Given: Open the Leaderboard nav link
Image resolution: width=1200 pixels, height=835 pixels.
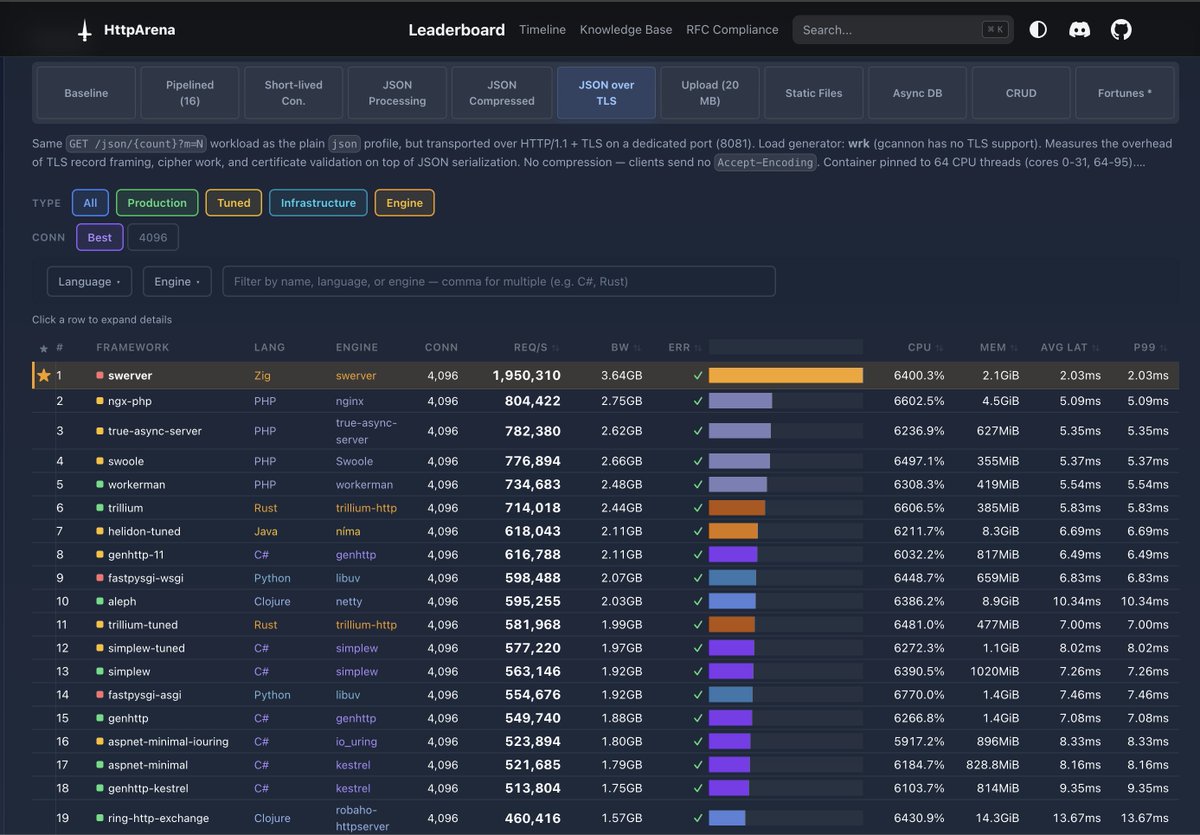Looking at the screenshot, I should pyautogui.click(x=457, y=30).
